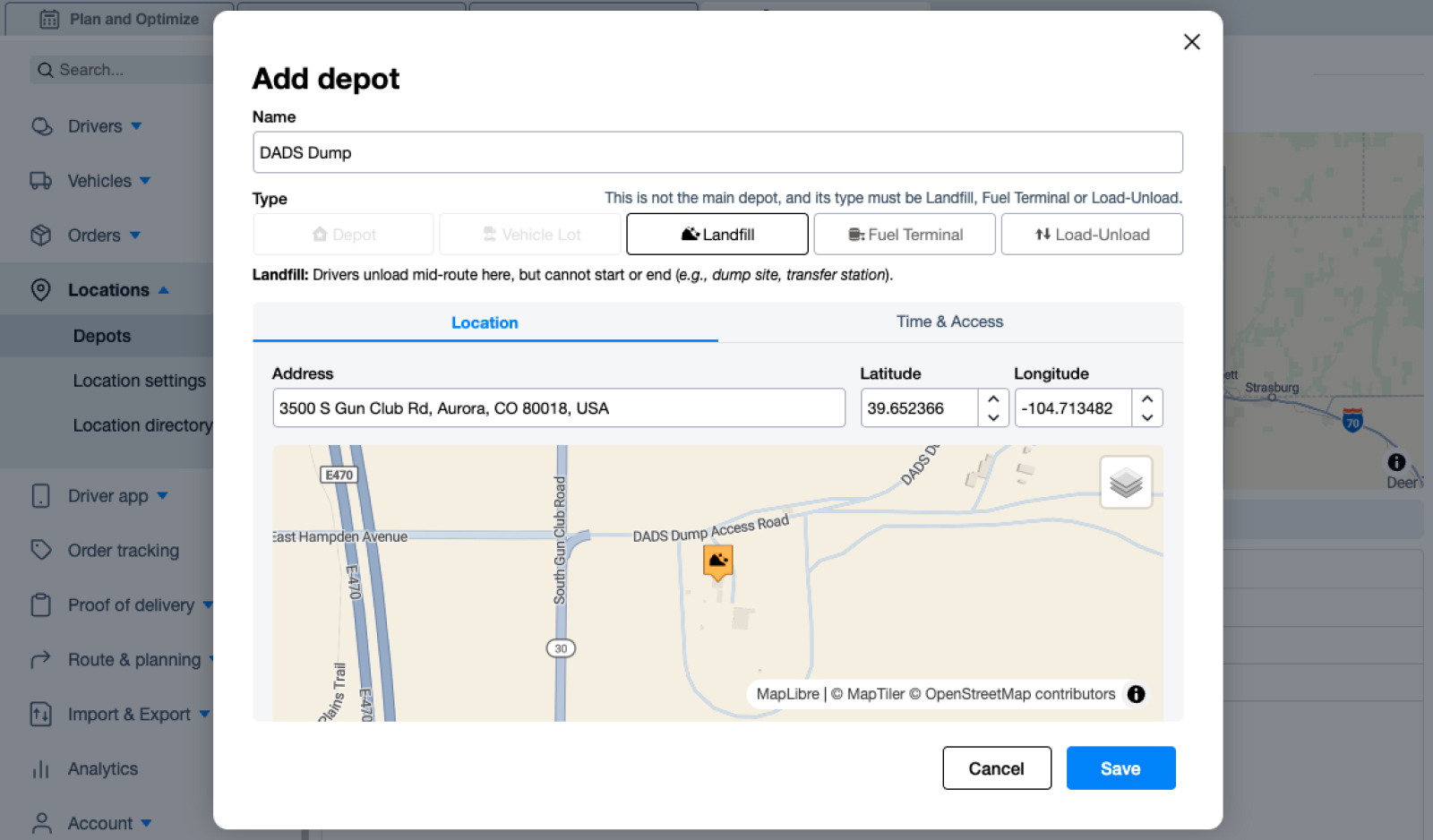Viewport: 1433px width, 840px height.
Task: Click the Vehicles truck icon
Action: tap(41, 180)
